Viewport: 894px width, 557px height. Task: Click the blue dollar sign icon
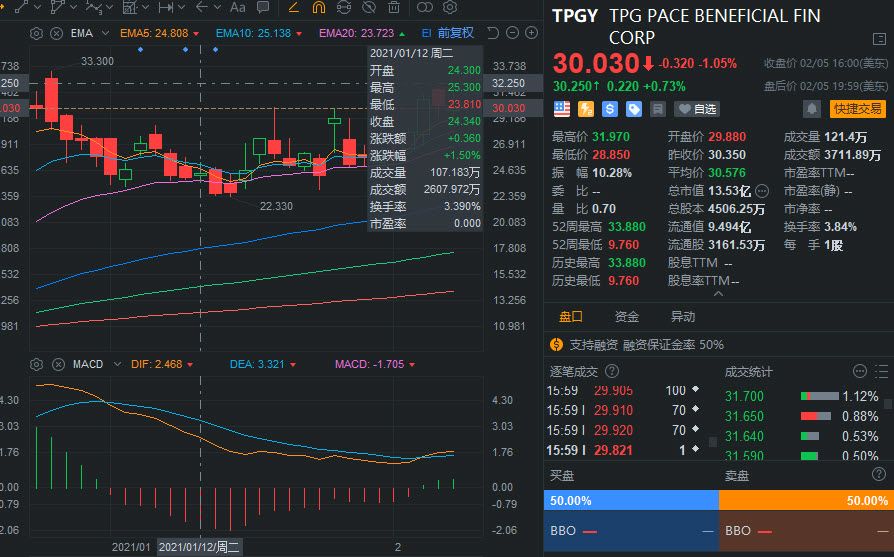[610, 109]
